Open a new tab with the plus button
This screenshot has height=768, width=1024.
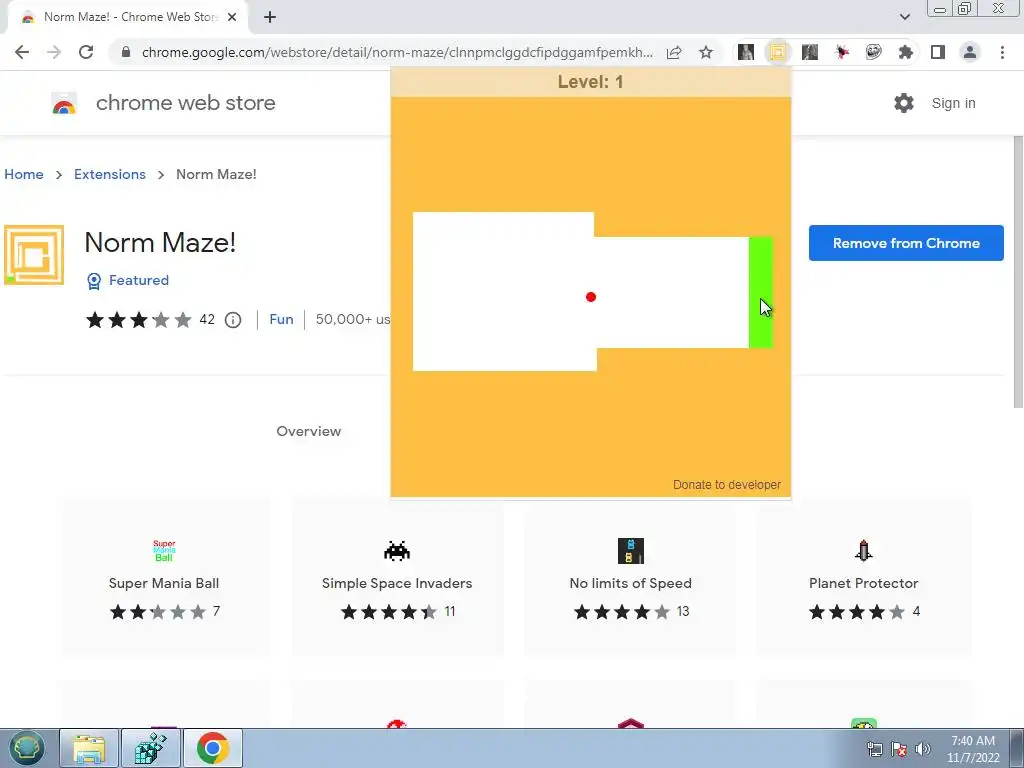click(x=270, y=17)
